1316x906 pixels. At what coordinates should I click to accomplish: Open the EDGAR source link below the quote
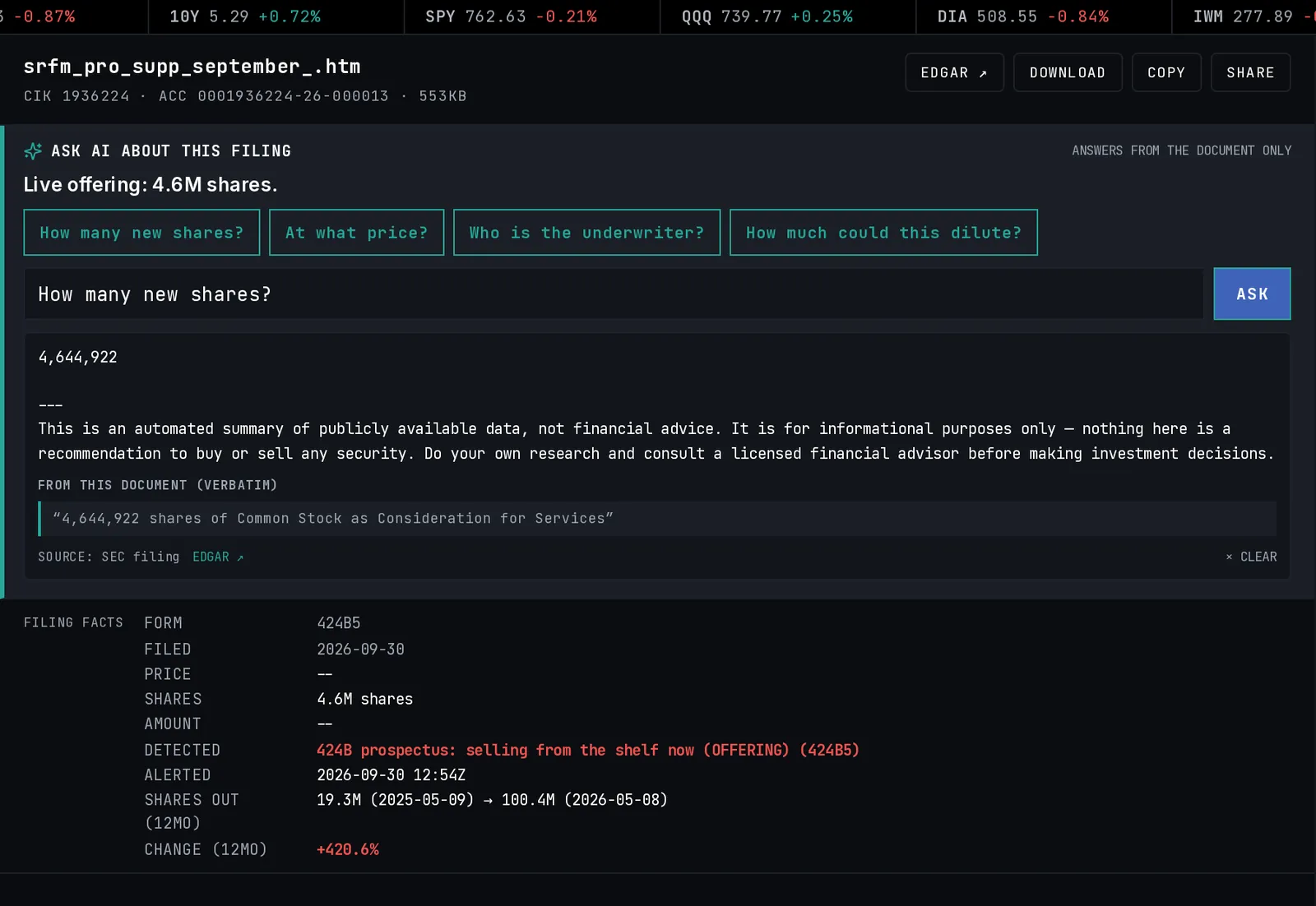[218, 557]
